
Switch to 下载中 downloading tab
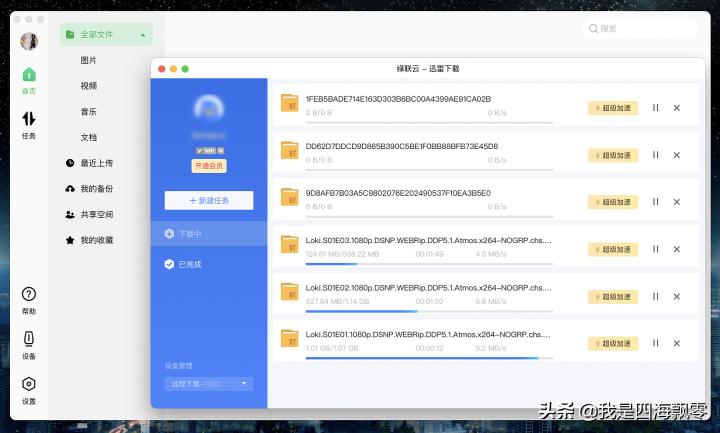pyautogui.click(x=209, y=234)
